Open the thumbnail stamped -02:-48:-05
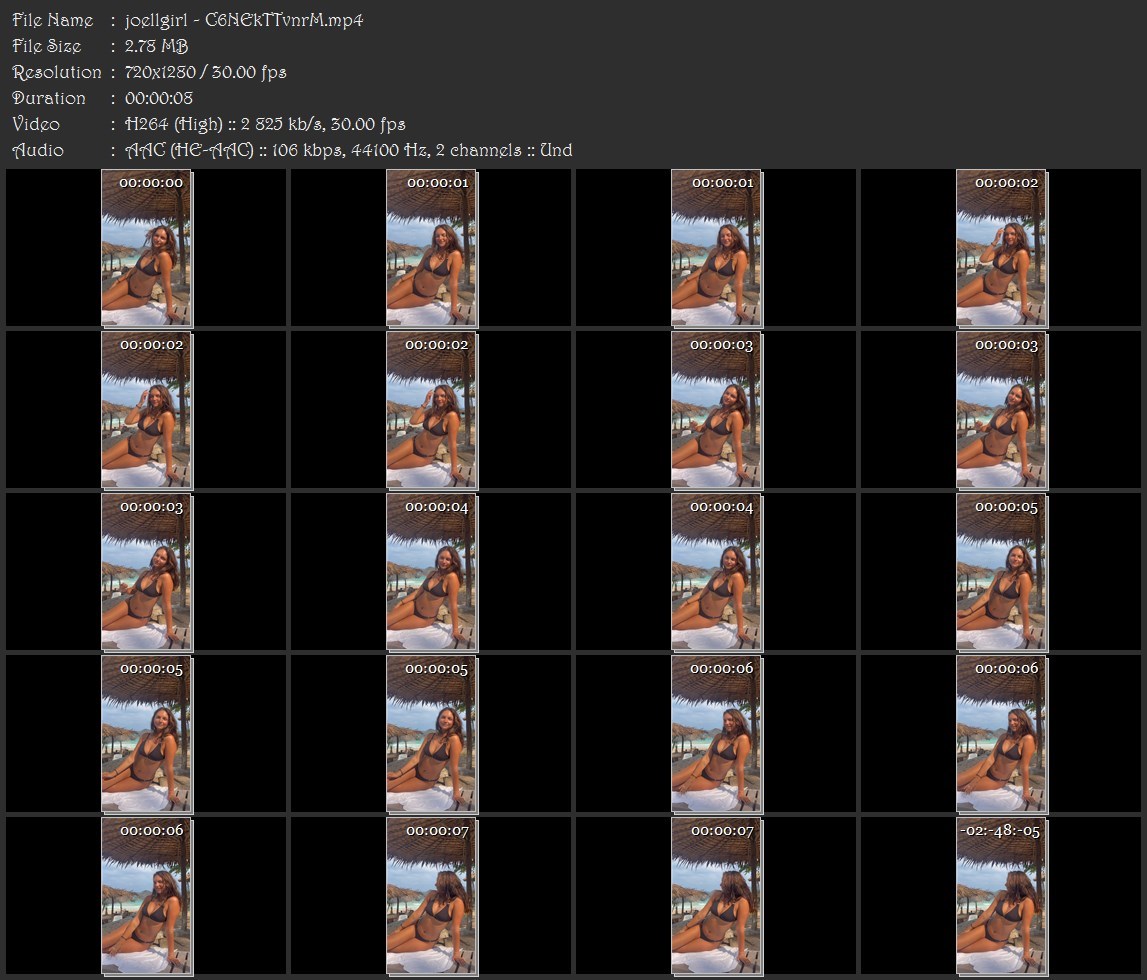Image resolution: width=1147 pixels, height=980 pixels. point(1001,896)
